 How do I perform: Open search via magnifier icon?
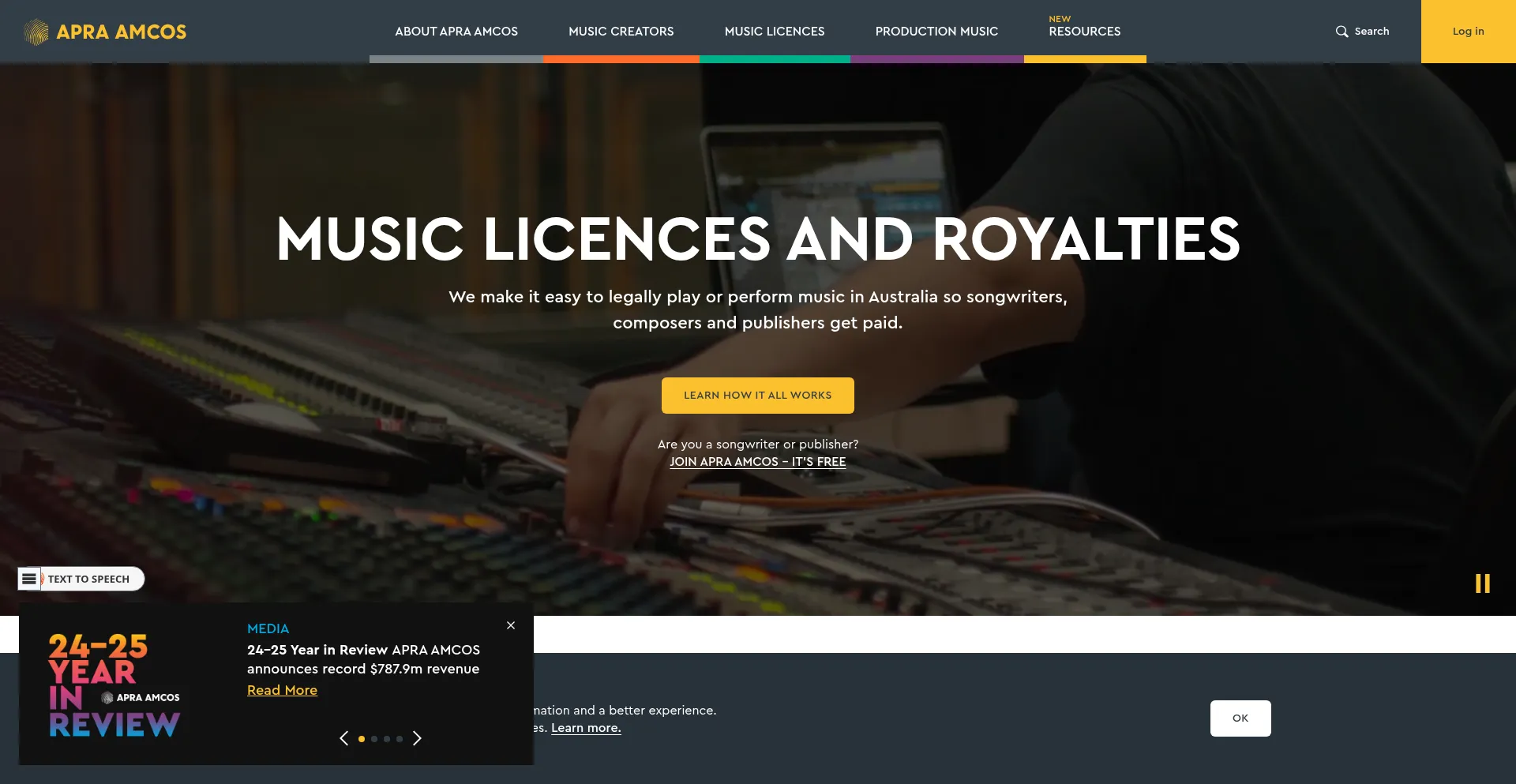[1342, 32]
